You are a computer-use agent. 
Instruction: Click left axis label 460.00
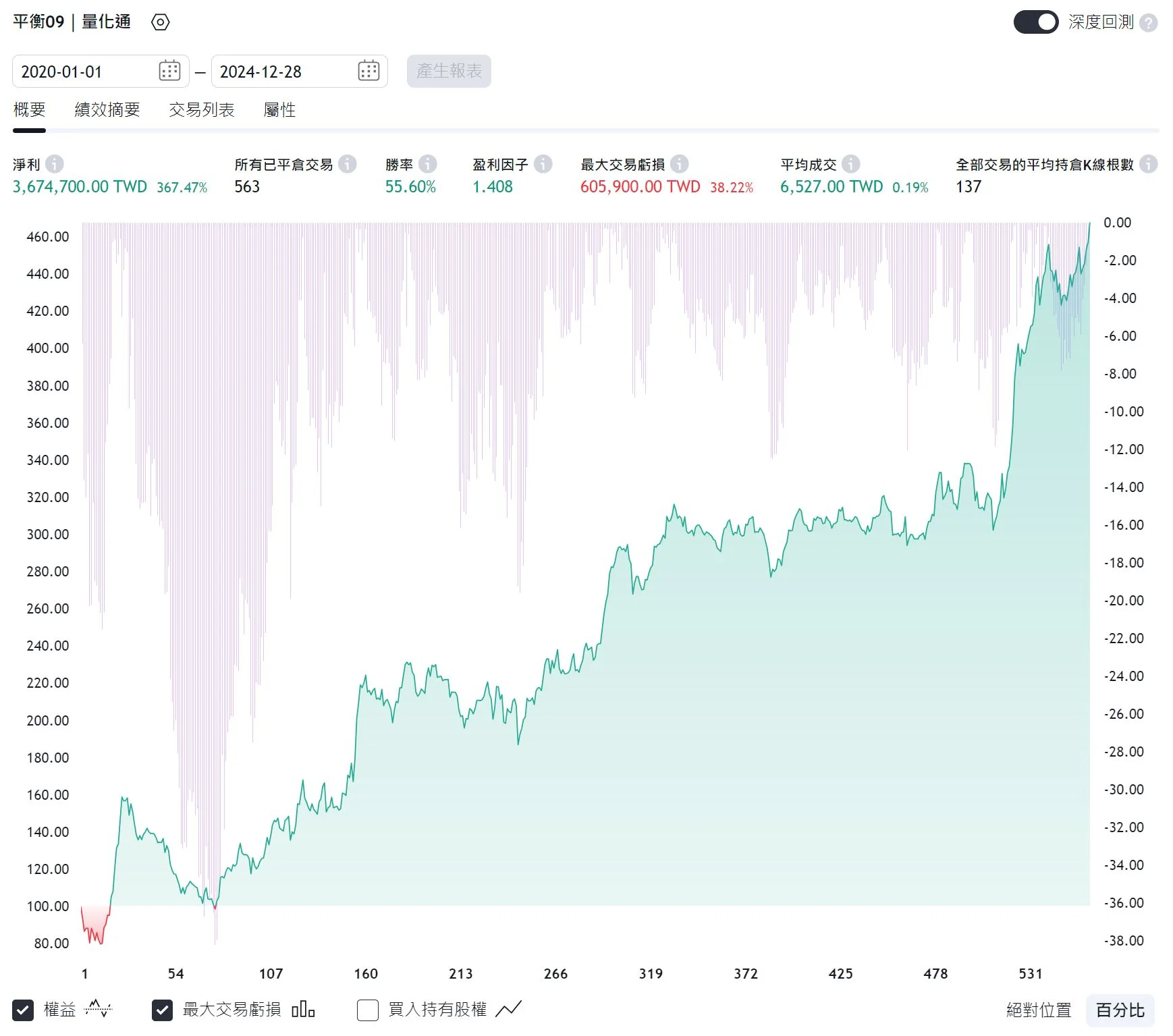(x=48, y=237)
